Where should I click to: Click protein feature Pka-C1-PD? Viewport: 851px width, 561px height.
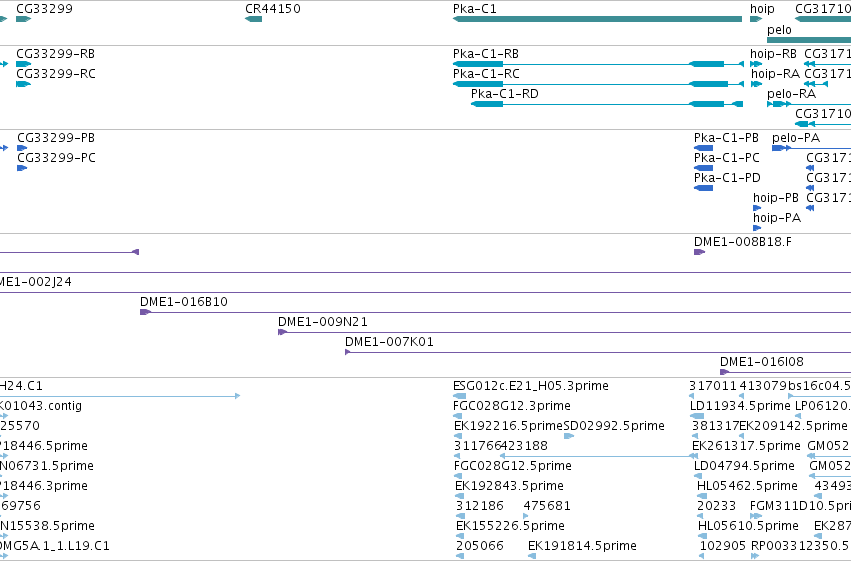tap(703, 188)
